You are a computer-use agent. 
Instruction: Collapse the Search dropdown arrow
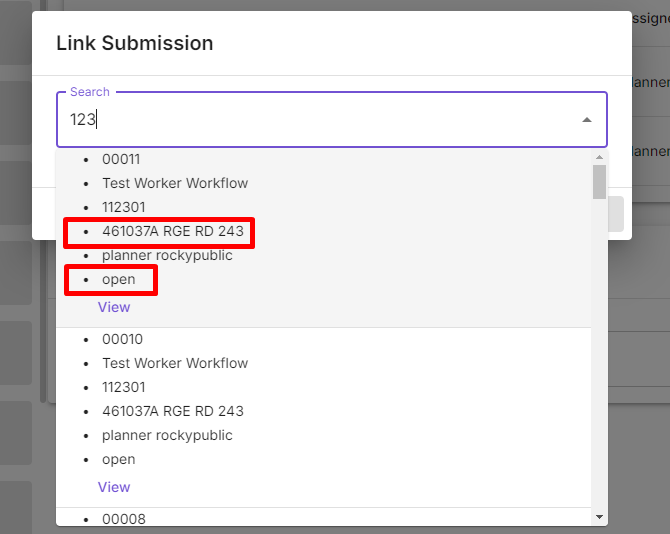point(587,120)
